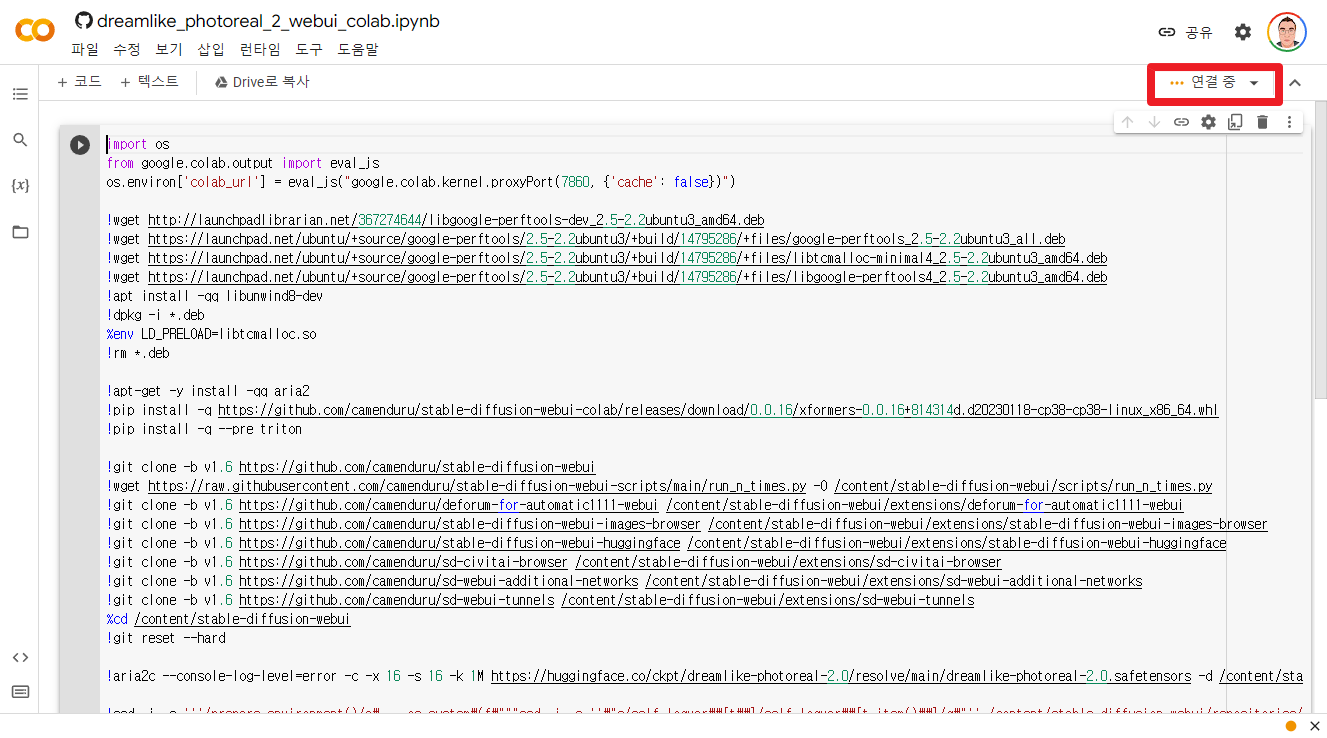Open notebook settings gear in header

[1243, 32]
